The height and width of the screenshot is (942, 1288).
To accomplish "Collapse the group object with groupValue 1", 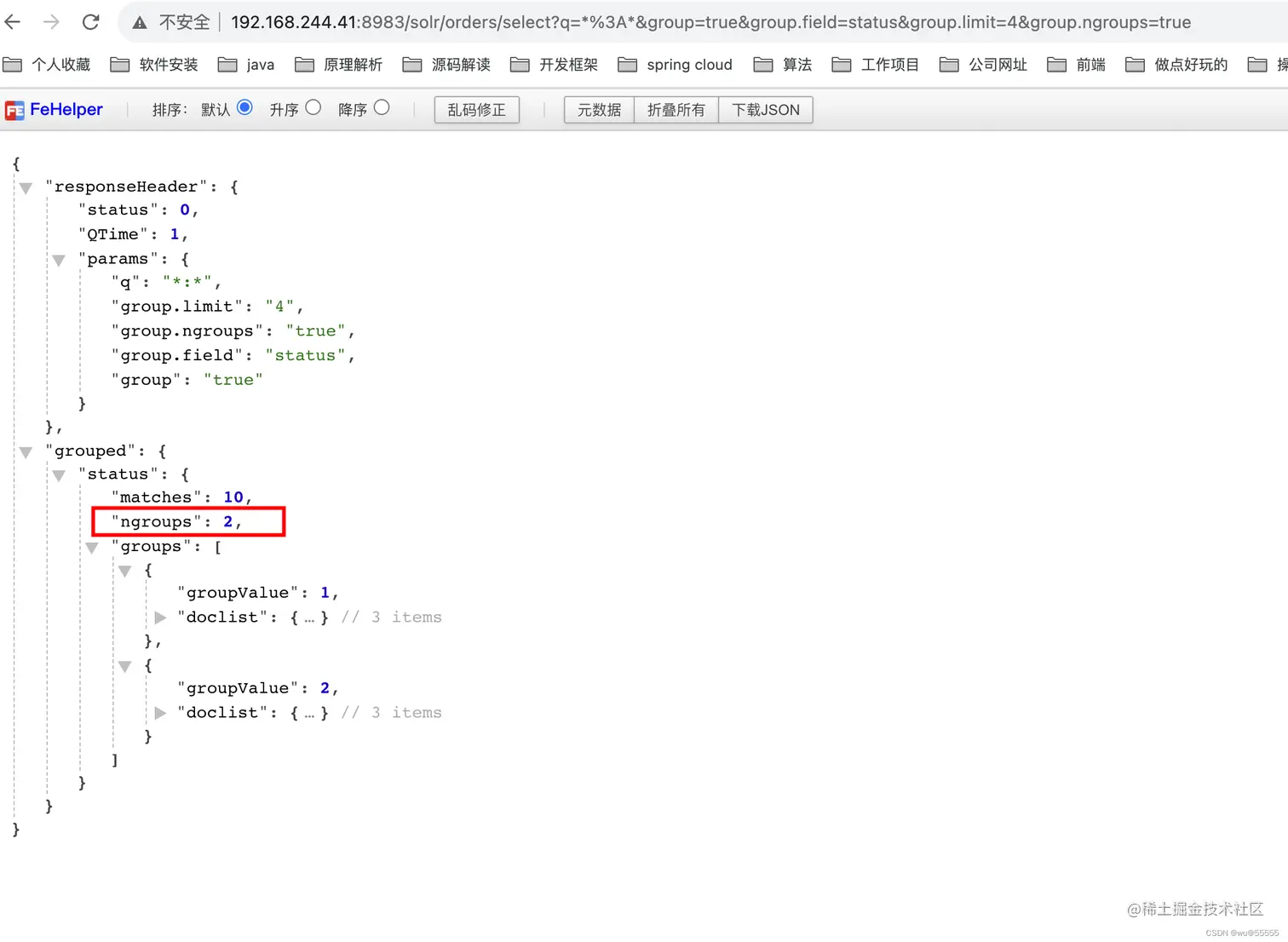I will (125, 572).
